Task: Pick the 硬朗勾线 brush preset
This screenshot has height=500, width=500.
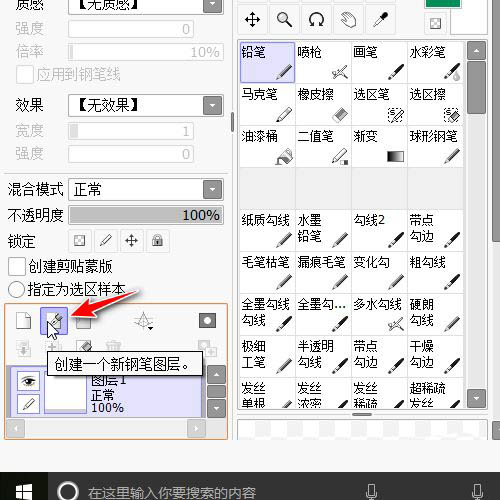Action: click(x=435, y=315)
